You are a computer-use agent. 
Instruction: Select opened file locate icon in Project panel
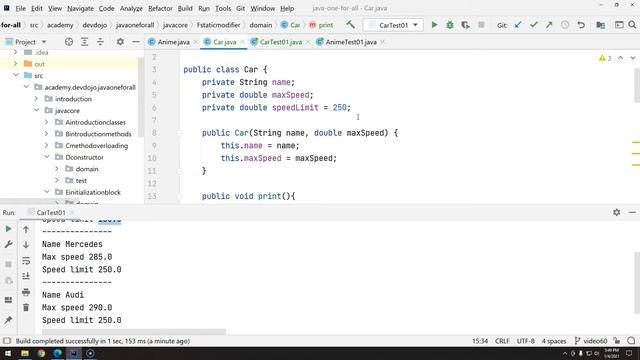(x=69, y=42)
